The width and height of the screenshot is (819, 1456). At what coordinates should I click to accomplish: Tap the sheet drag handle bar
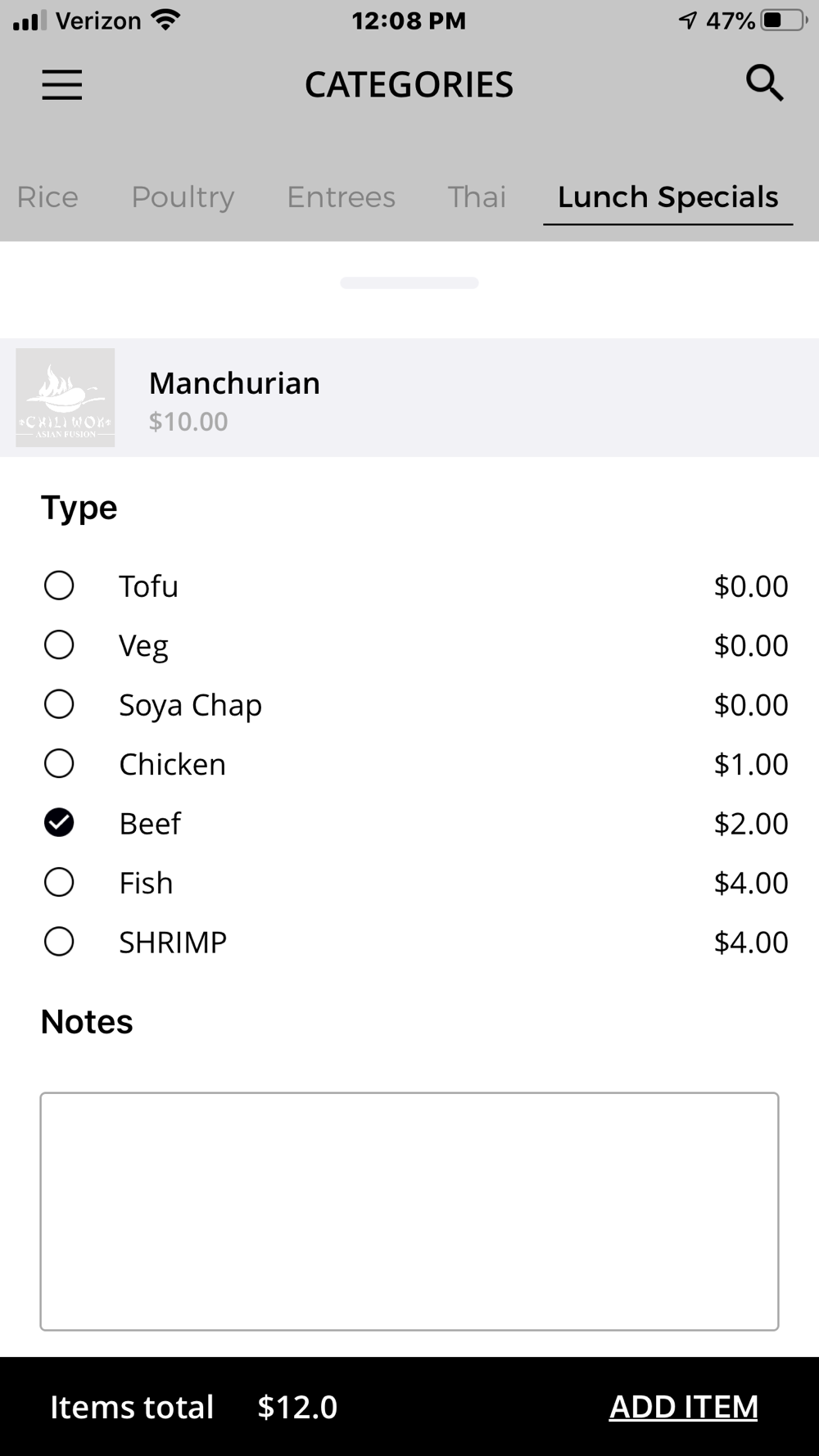coord(409,283)
